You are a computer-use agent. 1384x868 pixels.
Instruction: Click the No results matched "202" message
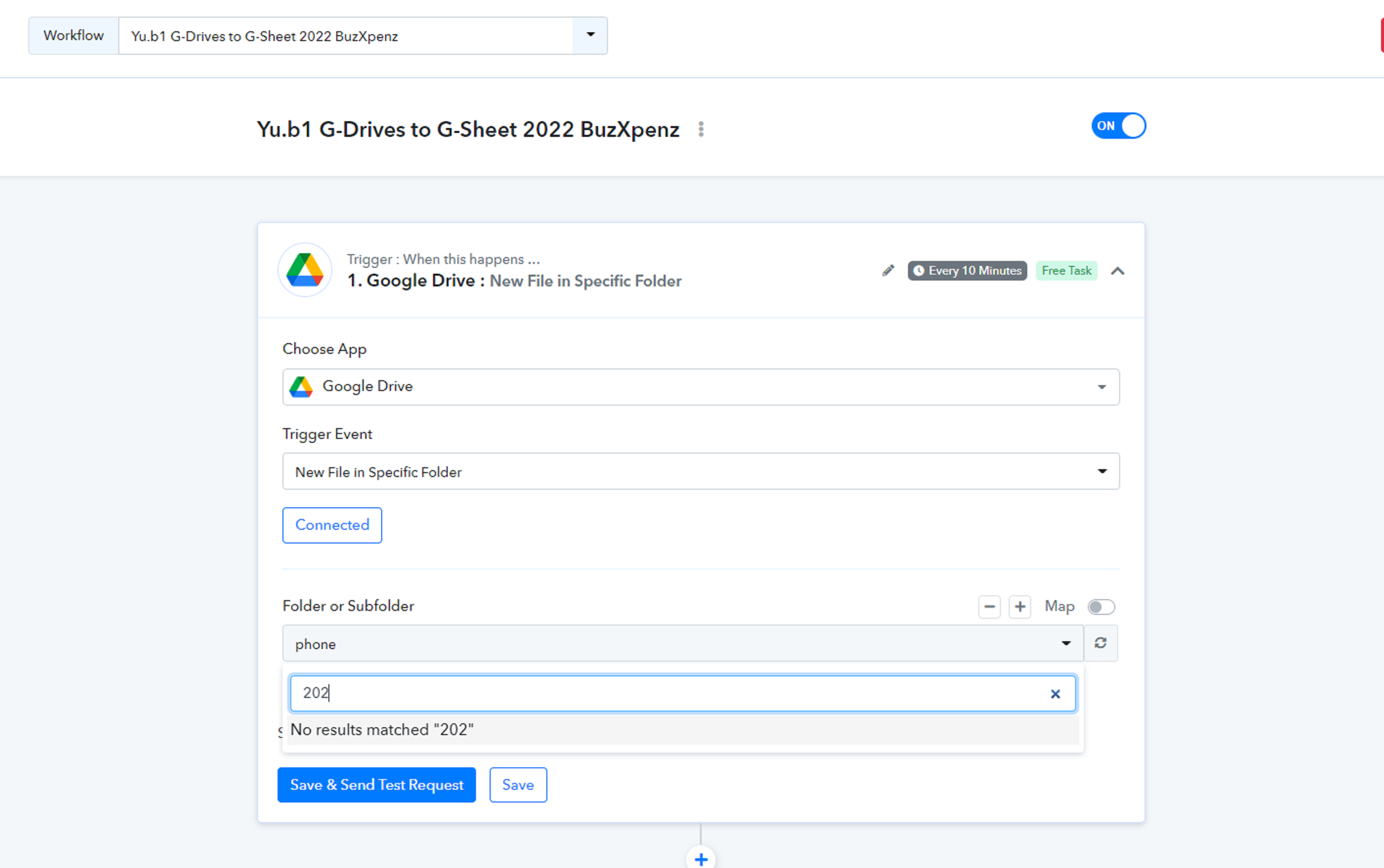[683, 730]
